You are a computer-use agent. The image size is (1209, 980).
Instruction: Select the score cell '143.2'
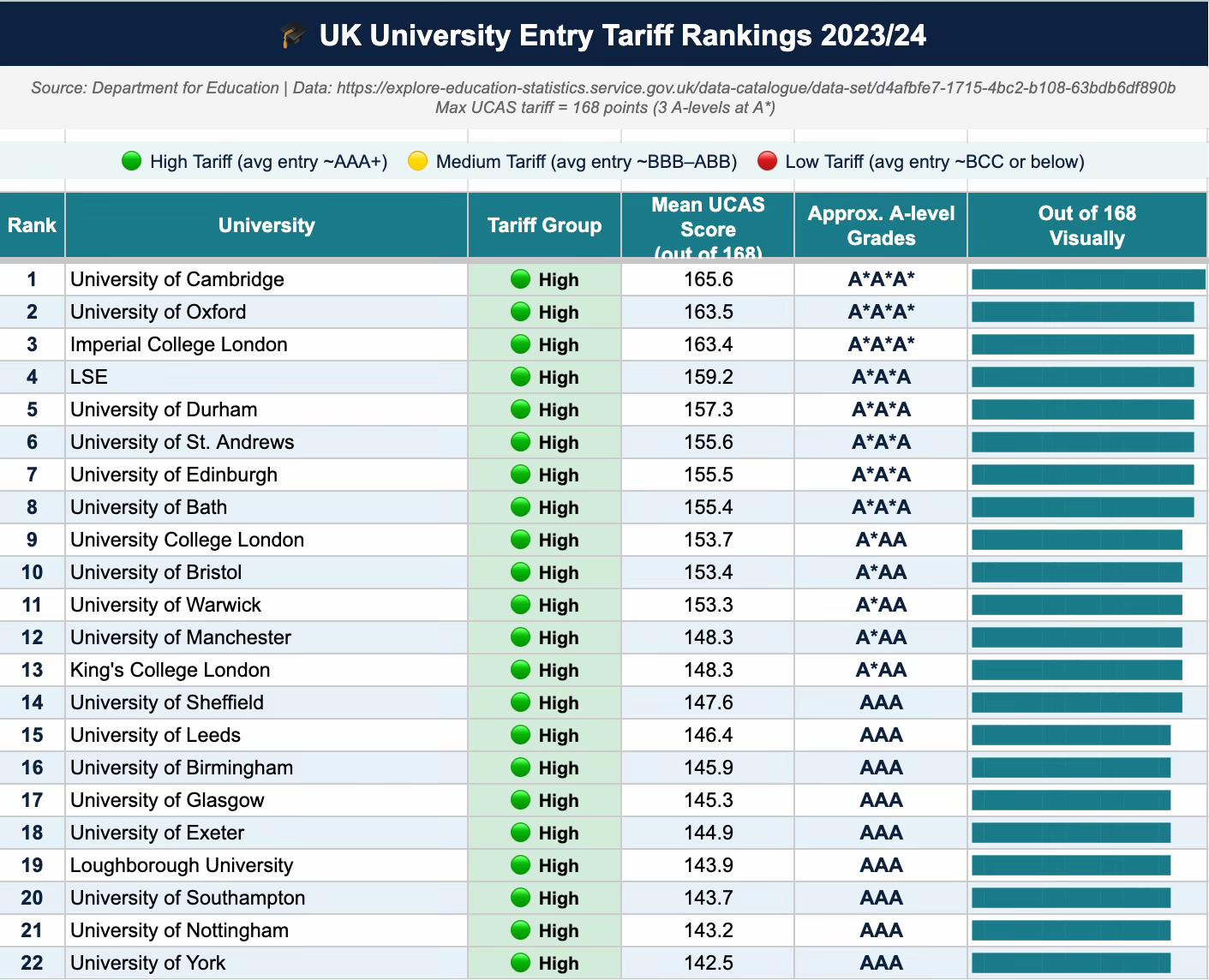[x=708, y=930]
